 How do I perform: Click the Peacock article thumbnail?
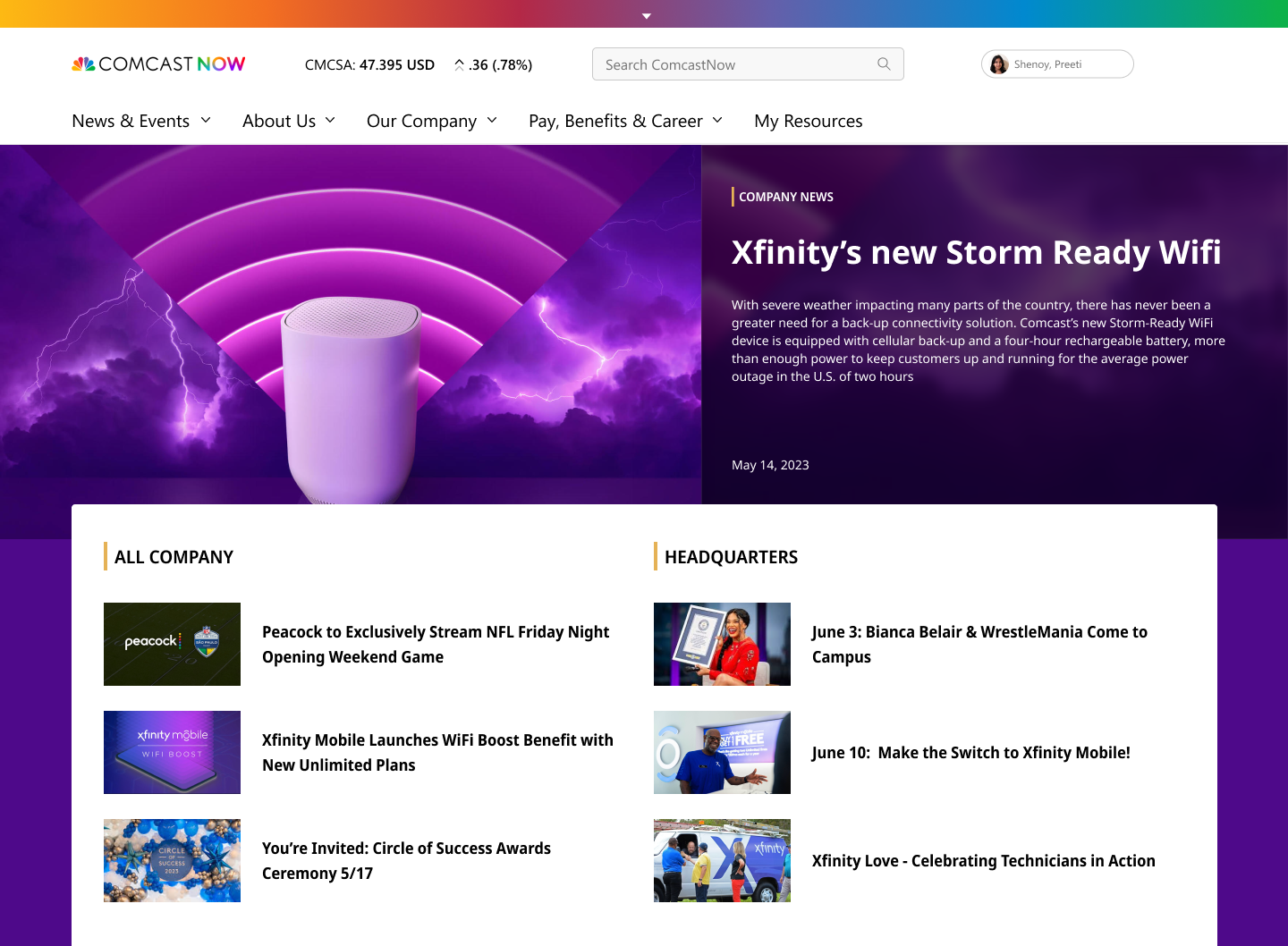pyautogui.click(x=172, y=644)
